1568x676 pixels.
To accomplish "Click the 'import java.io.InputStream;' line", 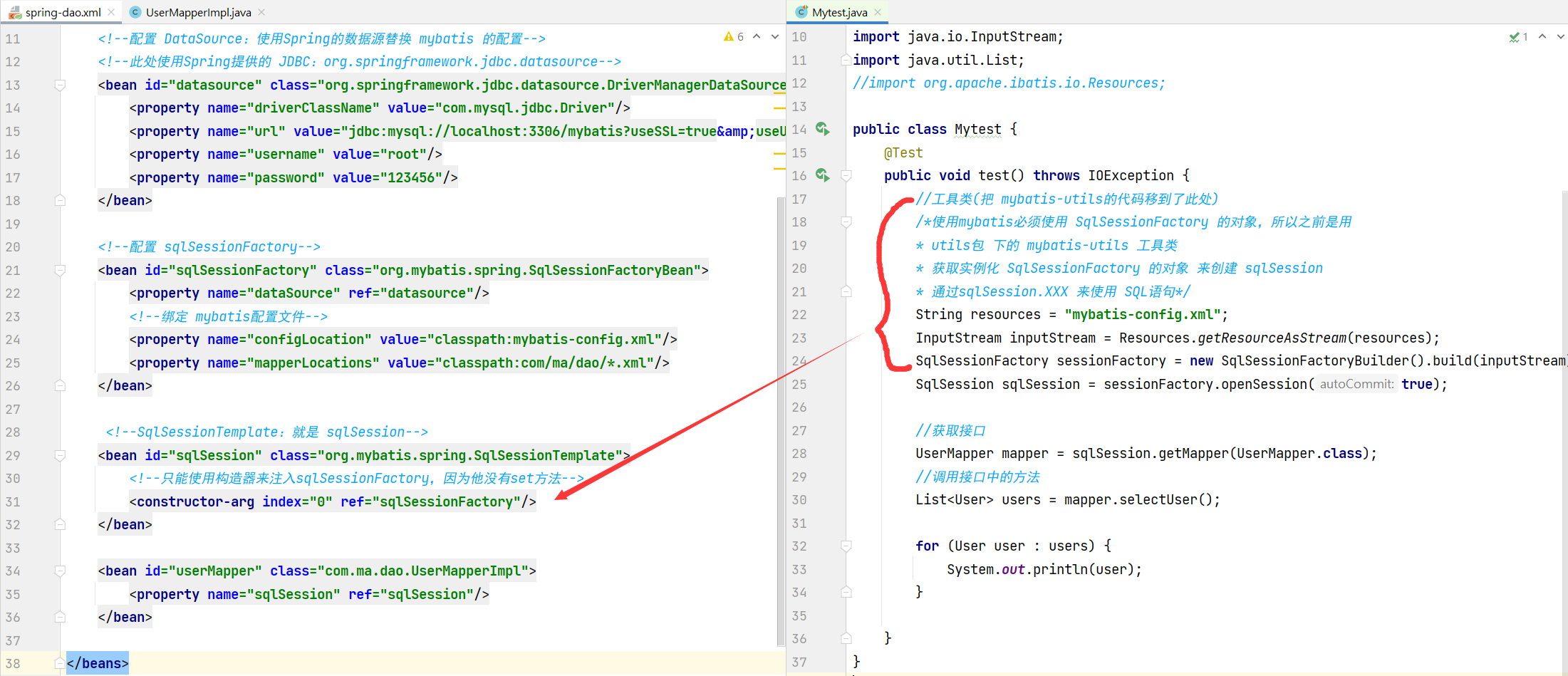I will pos(958,37).
